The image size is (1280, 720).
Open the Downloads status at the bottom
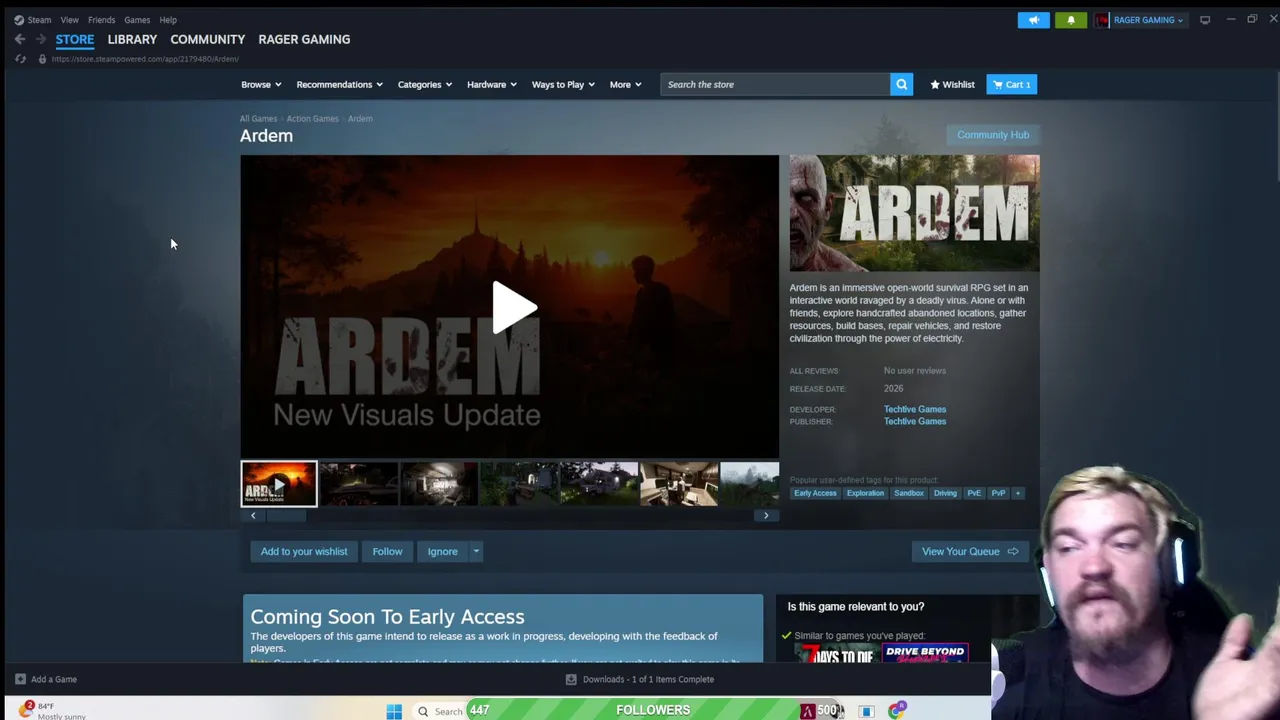point(640,679)
